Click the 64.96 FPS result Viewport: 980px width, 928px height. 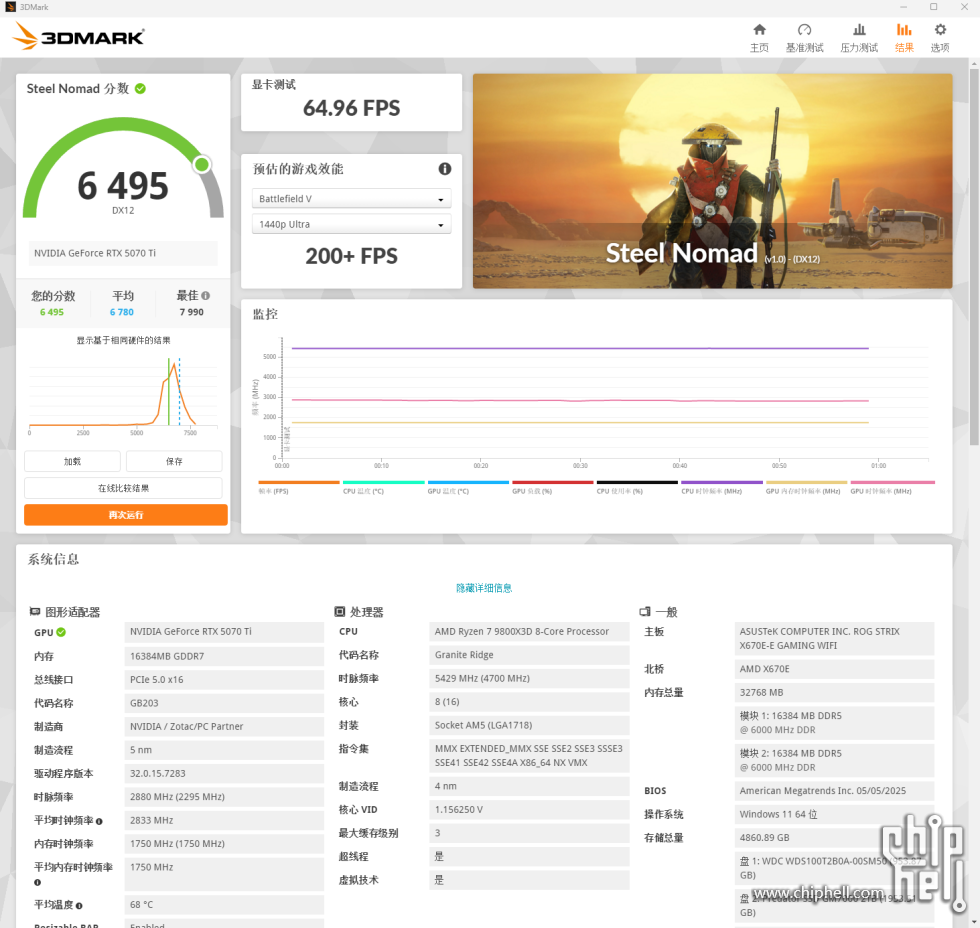[x=351, y=108]
